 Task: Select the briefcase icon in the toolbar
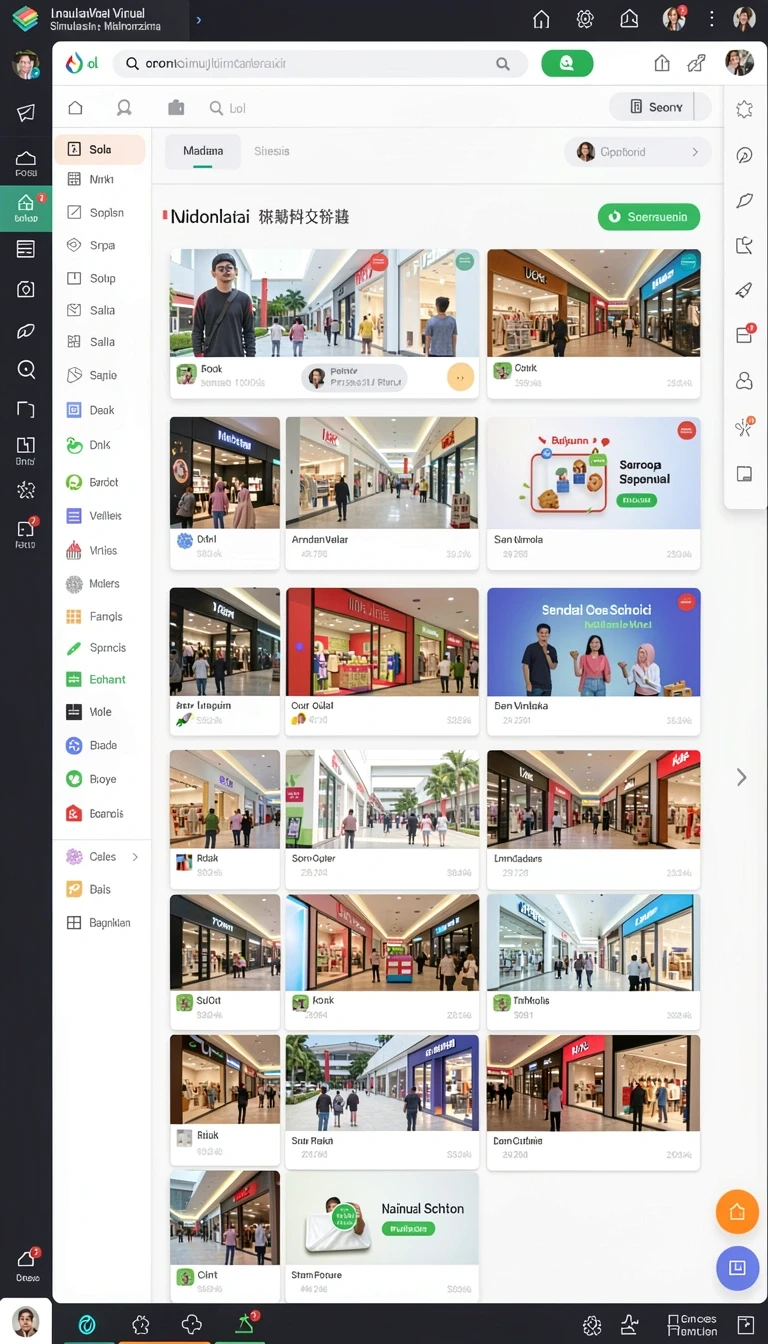coord(176,108)
